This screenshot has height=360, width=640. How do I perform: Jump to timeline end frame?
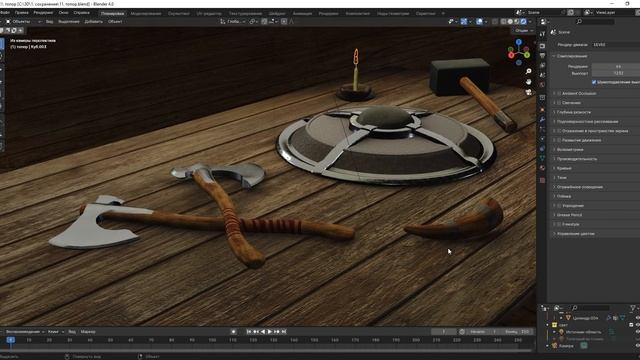point(284,332)
